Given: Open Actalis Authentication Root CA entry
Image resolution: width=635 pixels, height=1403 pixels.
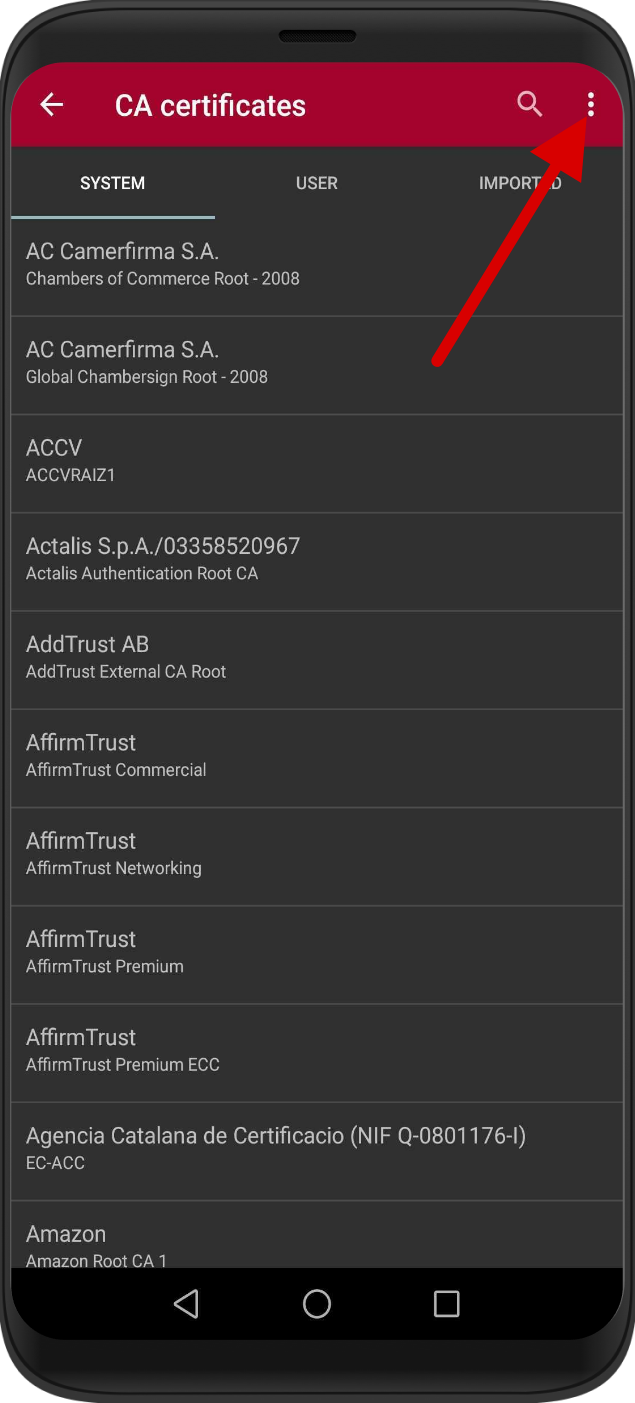Looking at the screenshot, I should point(317,561).
